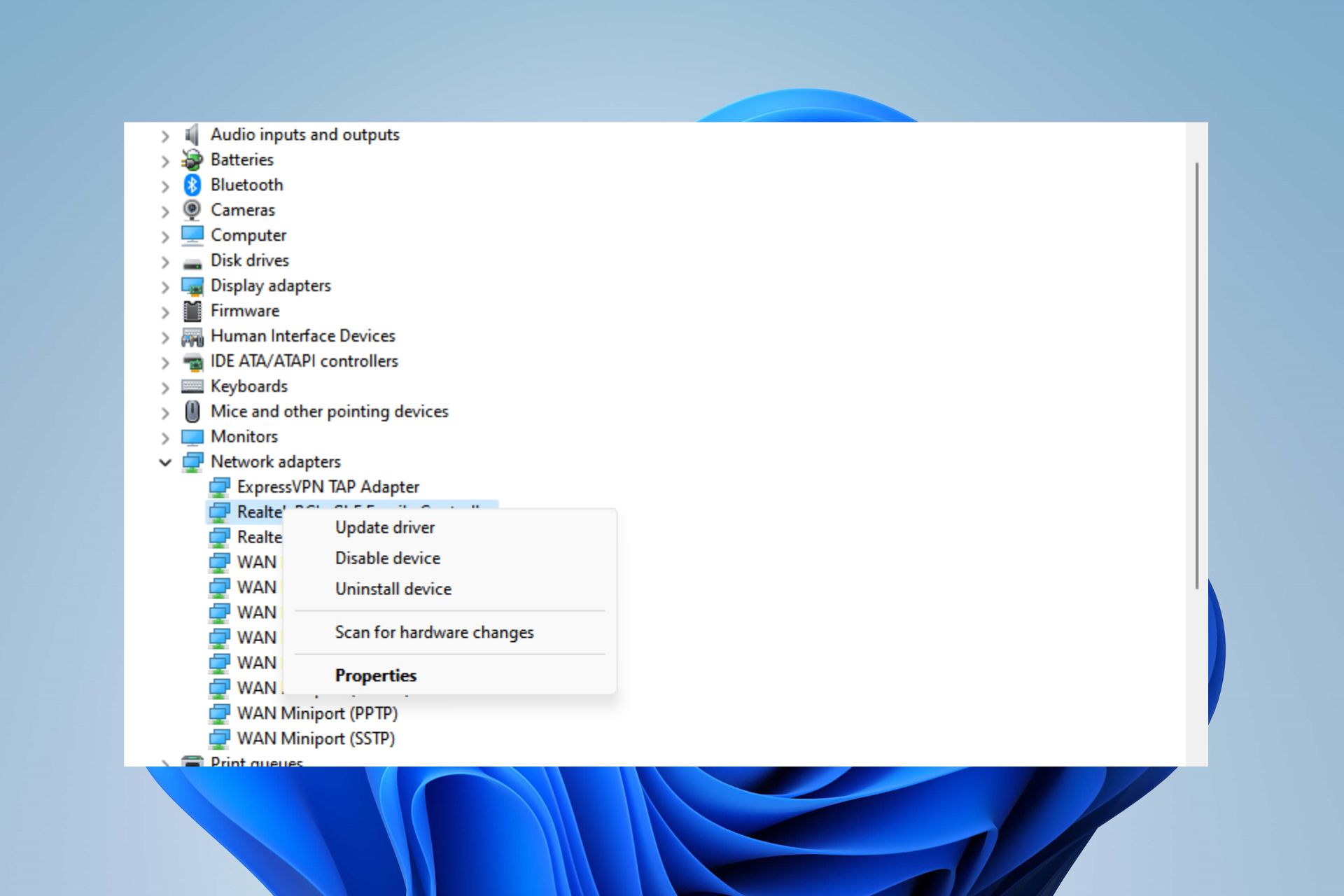Select the Disk drives label

click(x=250, y=260)
